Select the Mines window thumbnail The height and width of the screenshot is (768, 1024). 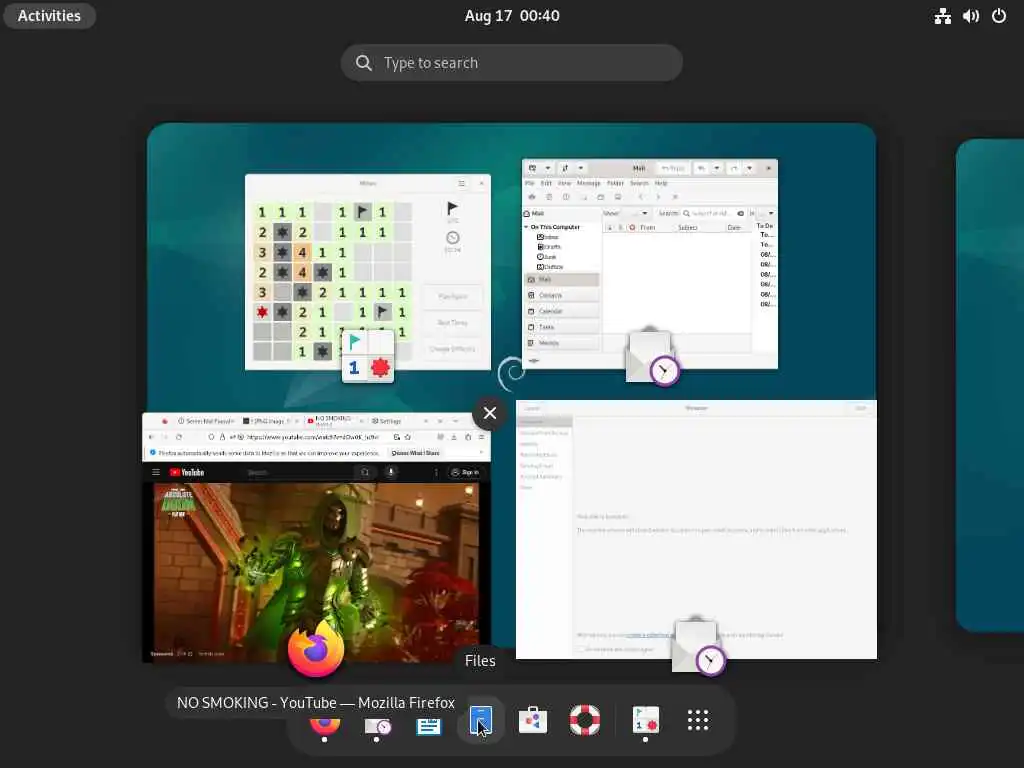pos(368,272)
